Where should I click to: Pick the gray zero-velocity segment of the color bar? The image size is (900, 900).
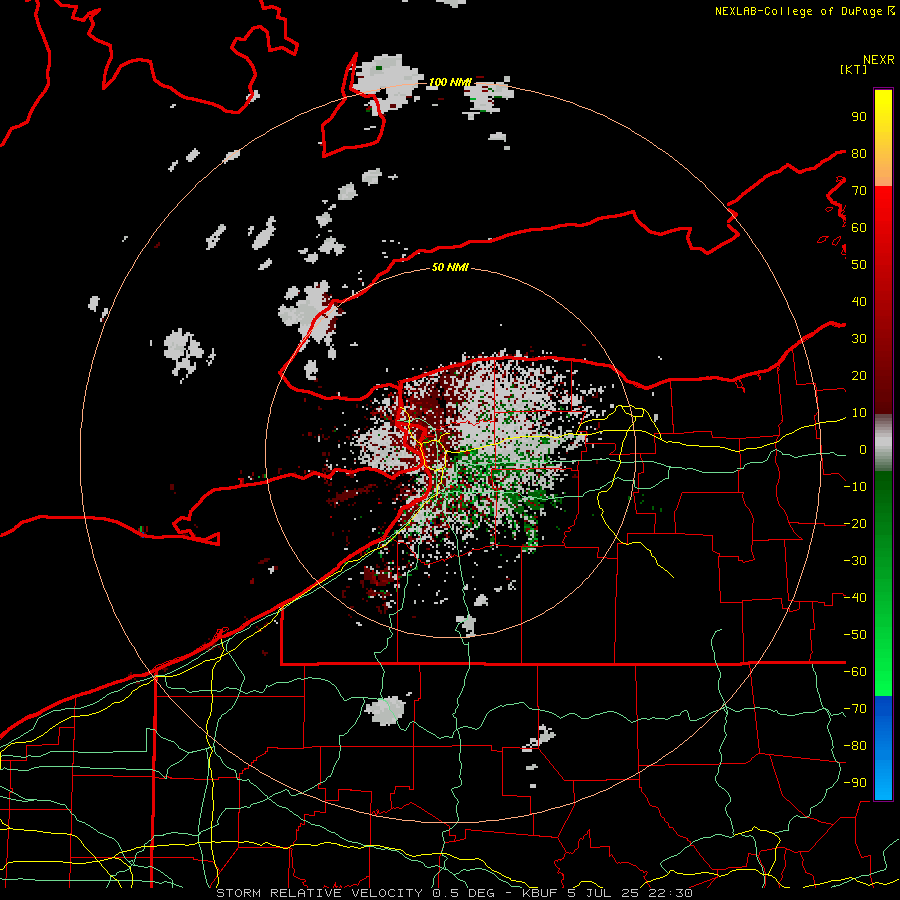(883, 443)
